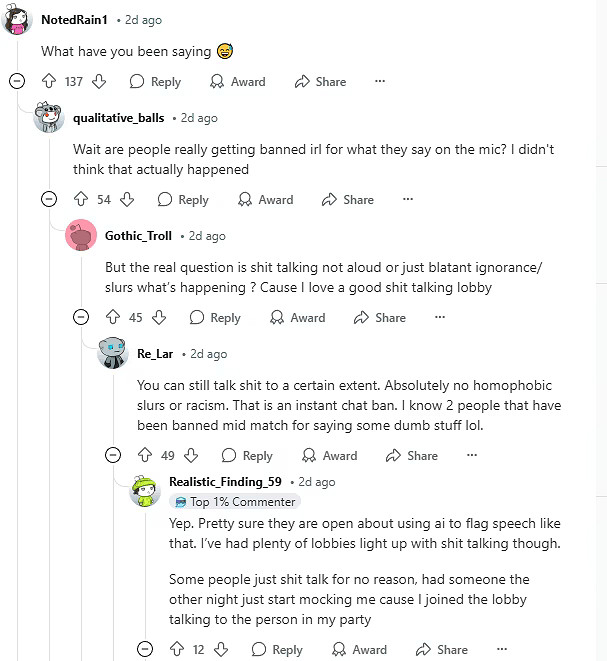
Task: Give an Award to Re_Lar's comment
Action: [329, 456]
